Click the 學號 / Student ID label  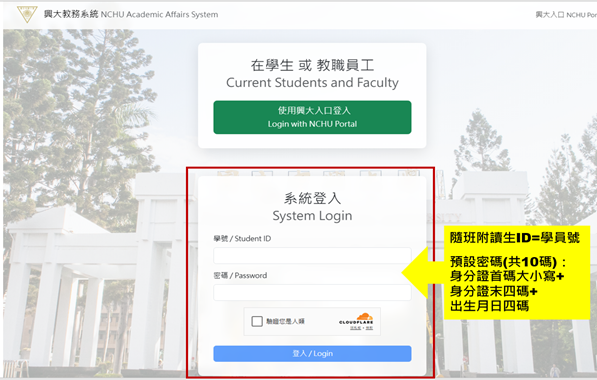[x=242, y=239]
